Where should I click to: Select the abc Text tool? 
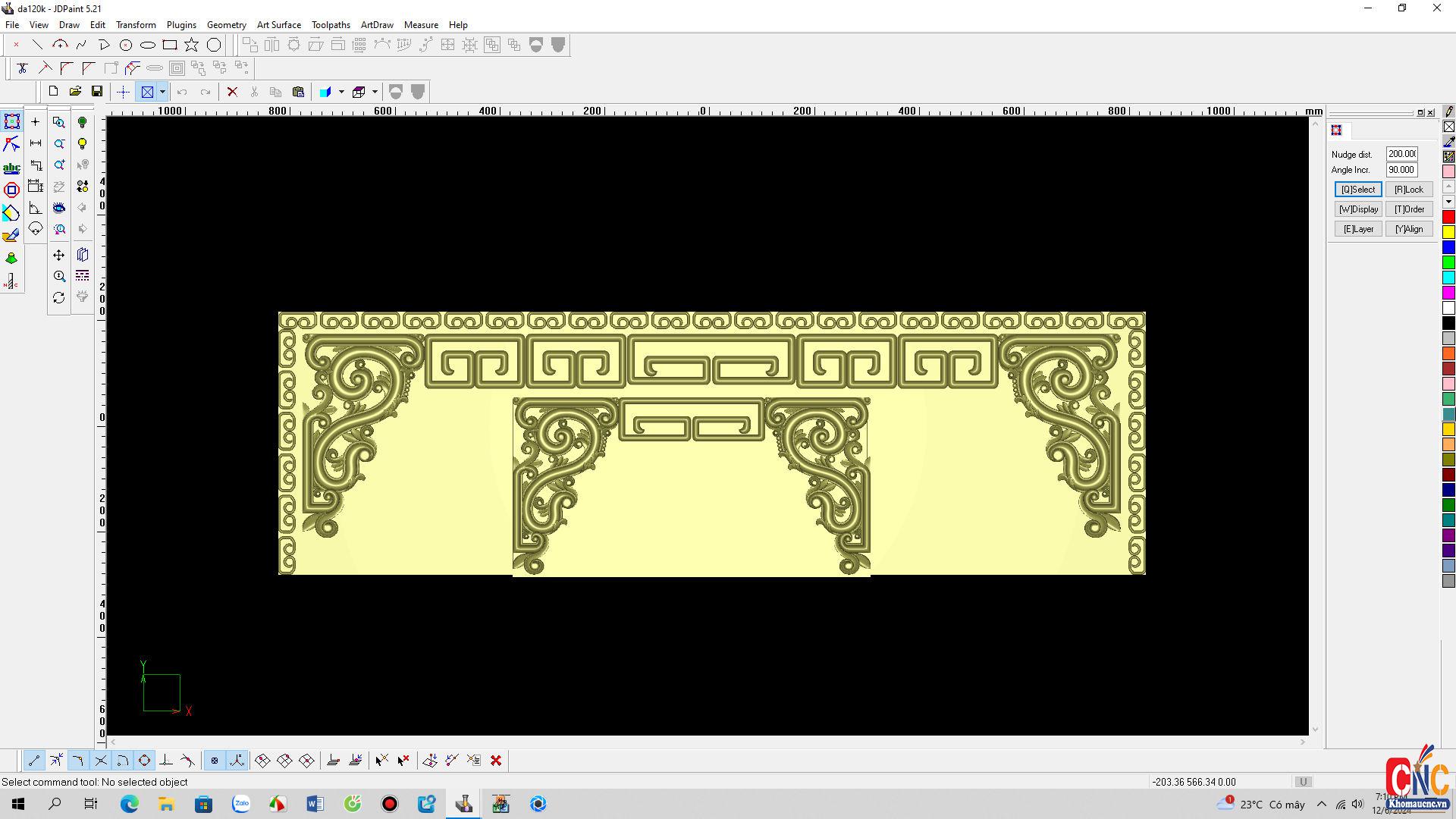click(11, 168)
